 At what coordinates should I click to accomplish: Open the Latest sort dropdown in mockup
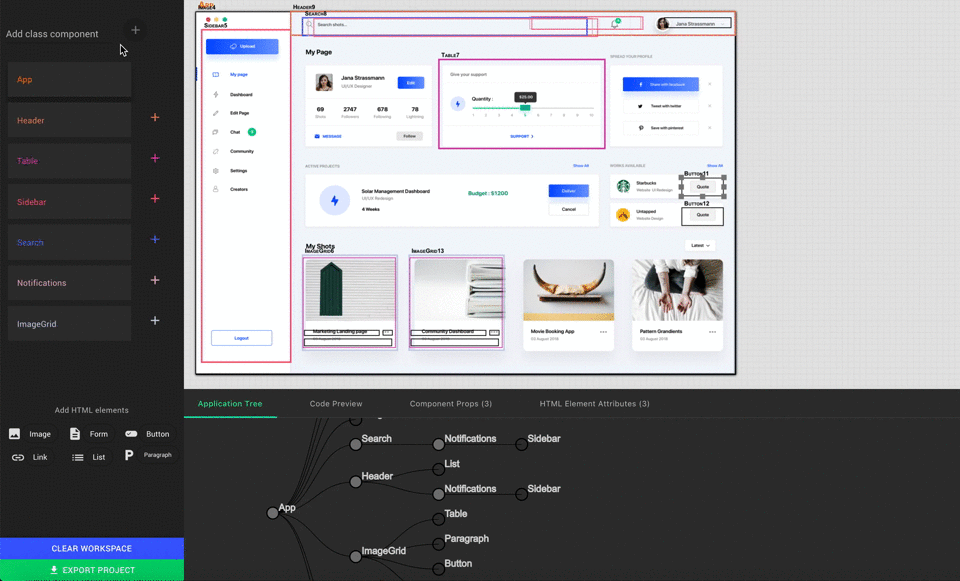[700, 246]
